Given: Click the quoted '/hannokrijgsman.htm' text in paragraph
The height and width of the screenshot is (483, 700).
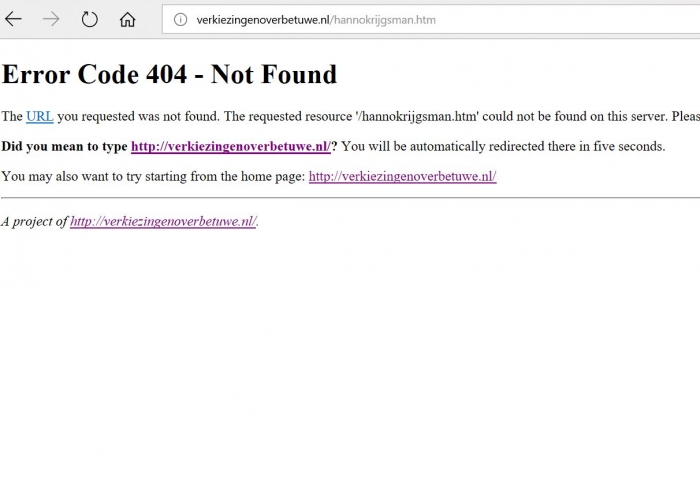Looking at the screenshot, I should click(417, 117).
